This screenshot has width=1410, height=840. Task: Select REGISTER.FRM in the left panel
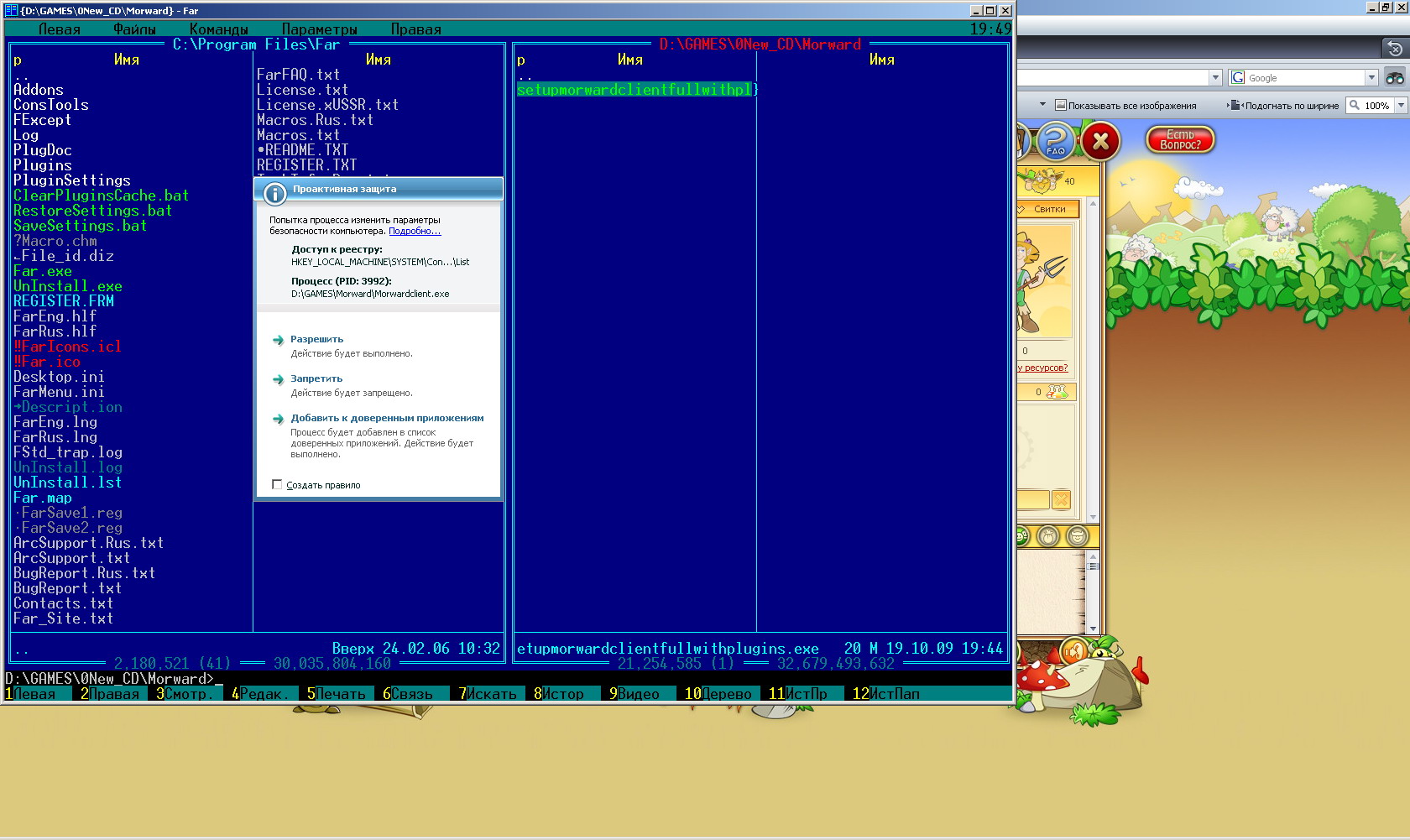click(x=64, y=301)
